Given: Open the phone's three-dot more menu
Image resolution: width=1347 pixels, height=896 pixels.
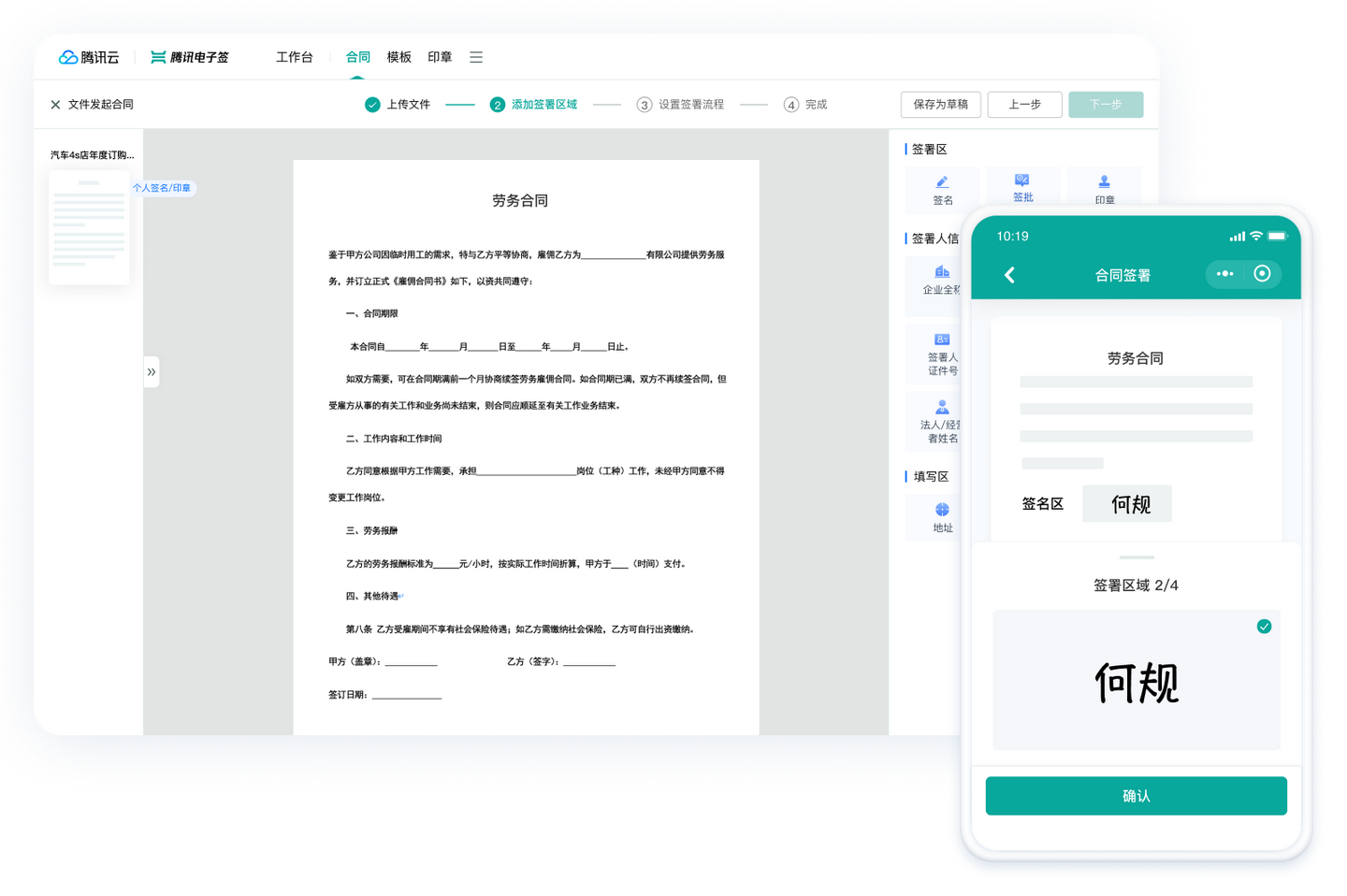Looking at the screenshot, I should click(1224, 274).
